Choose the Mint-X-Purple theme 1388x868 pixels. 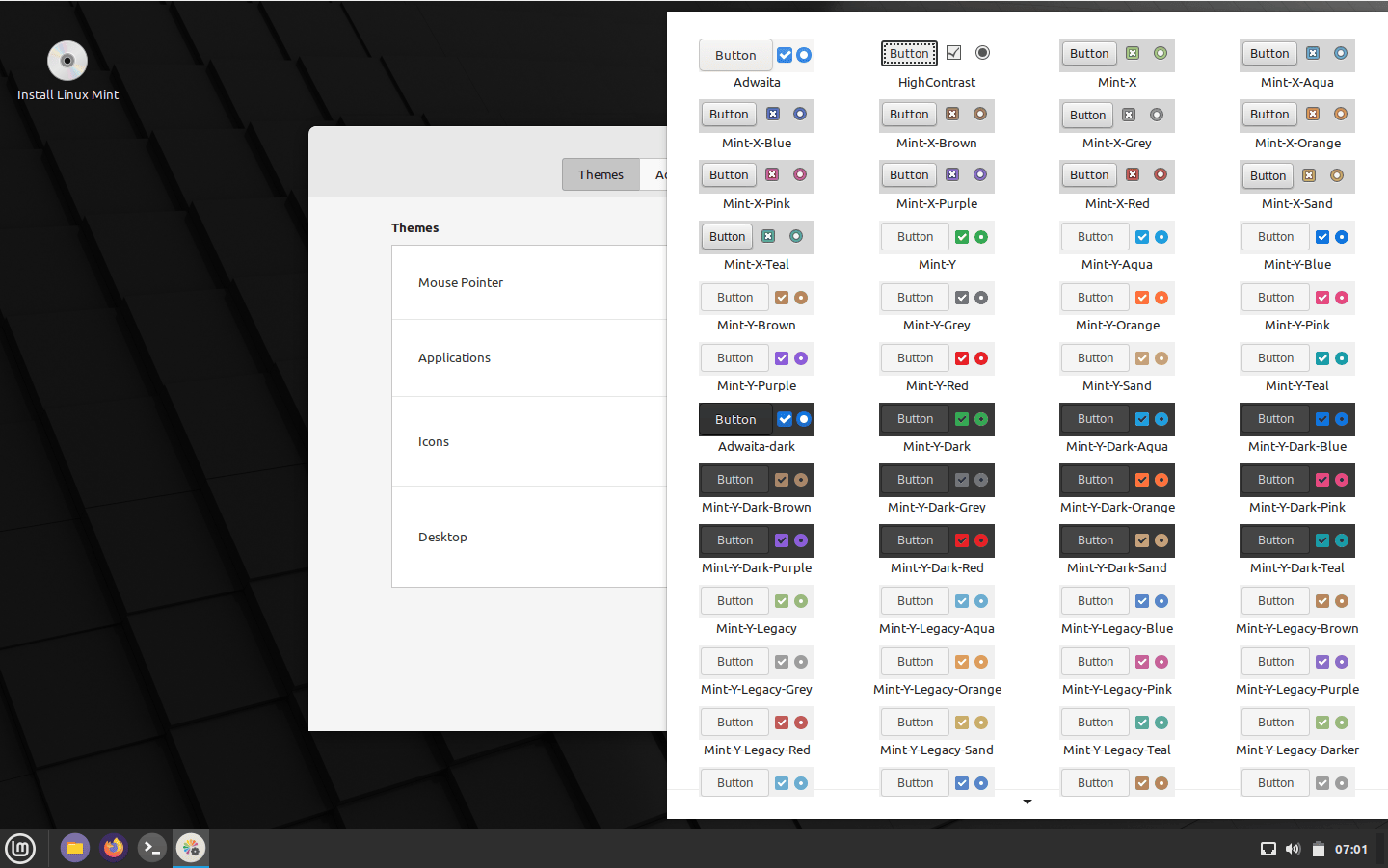coord(937,186)
